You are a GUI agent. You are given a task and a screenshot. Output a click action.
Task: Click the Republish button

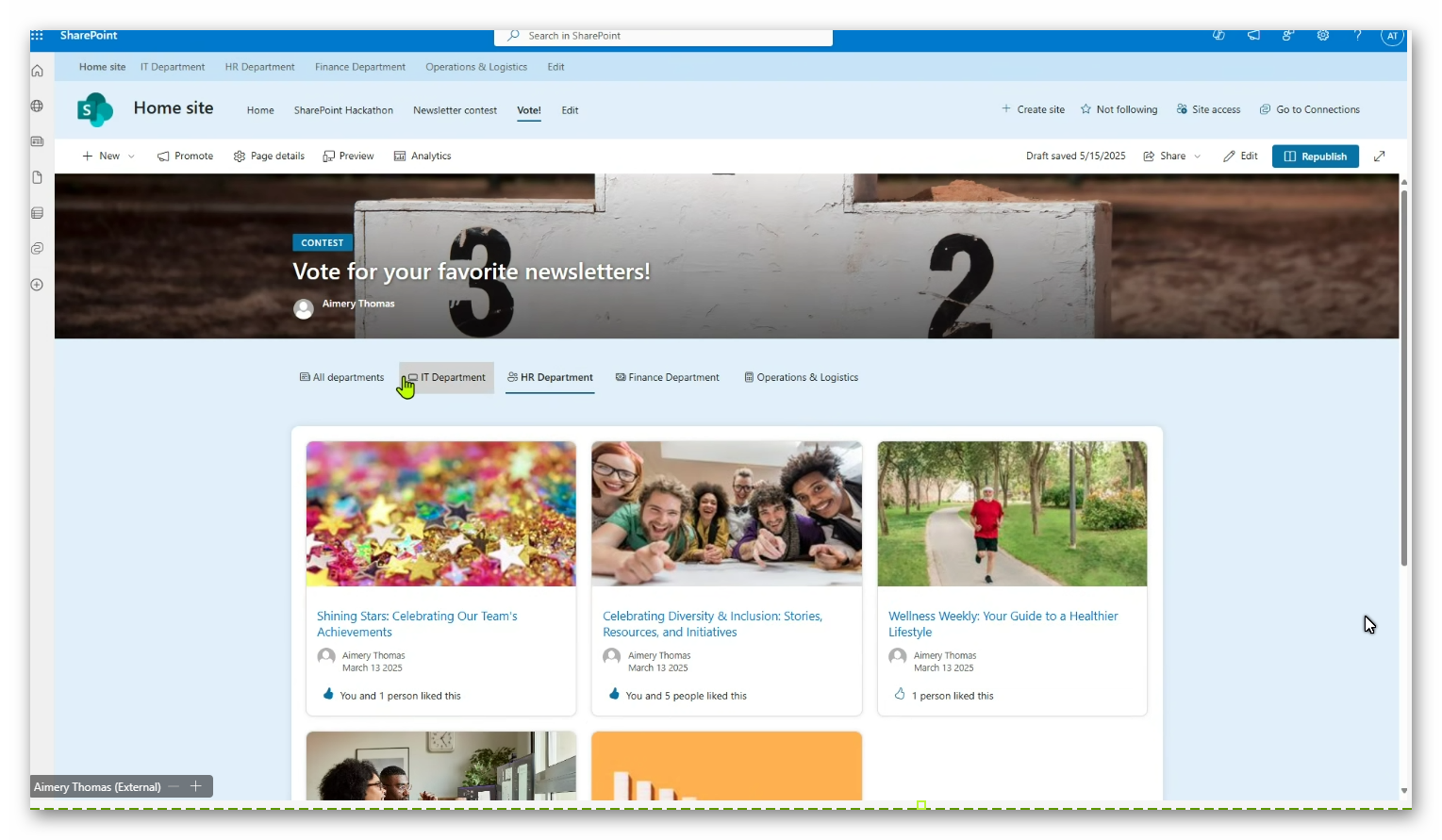(1316, 156)
